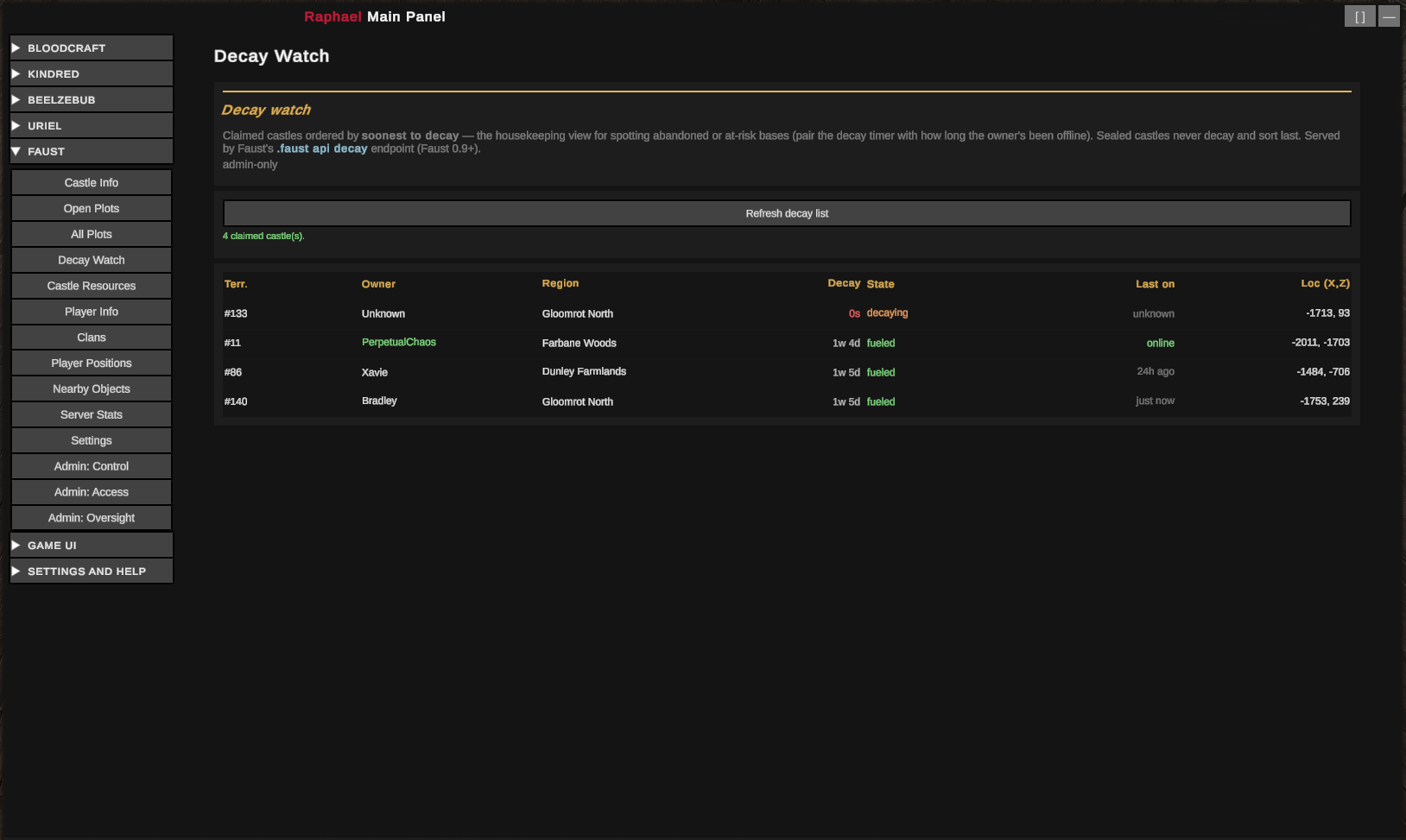Viewport: 1406px width, 840px height.
Task: Click owner Unknown
Action: click(x=383, y=313)
